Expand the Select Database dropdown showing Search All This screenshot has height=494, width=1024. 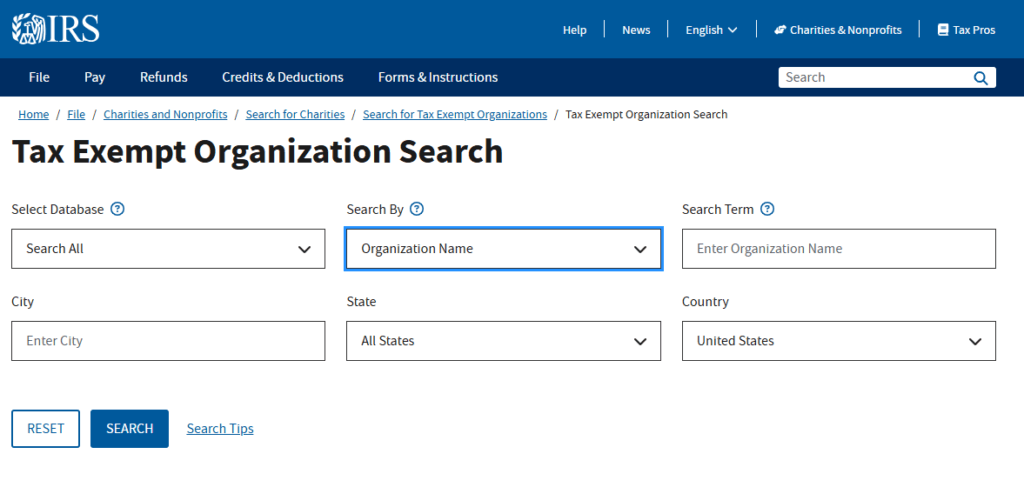pyautogui.click(x=168, y=248)
